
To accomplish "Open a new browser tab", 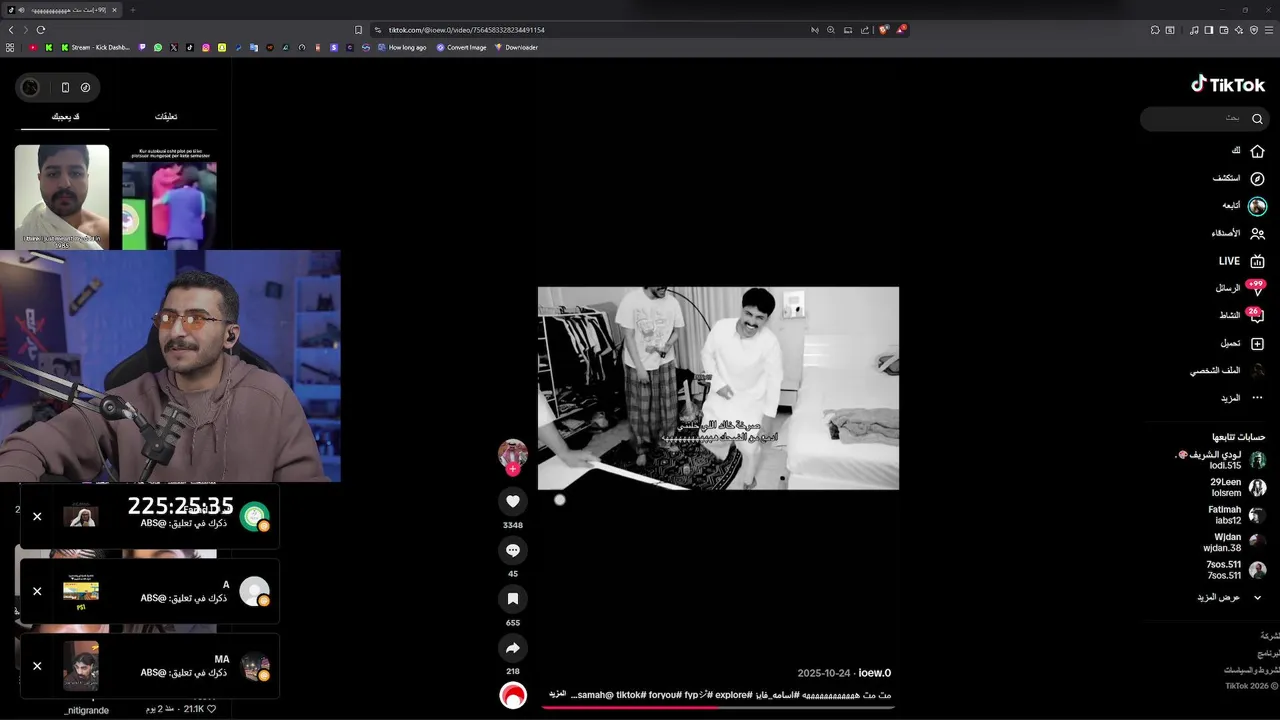I will 133,10.
